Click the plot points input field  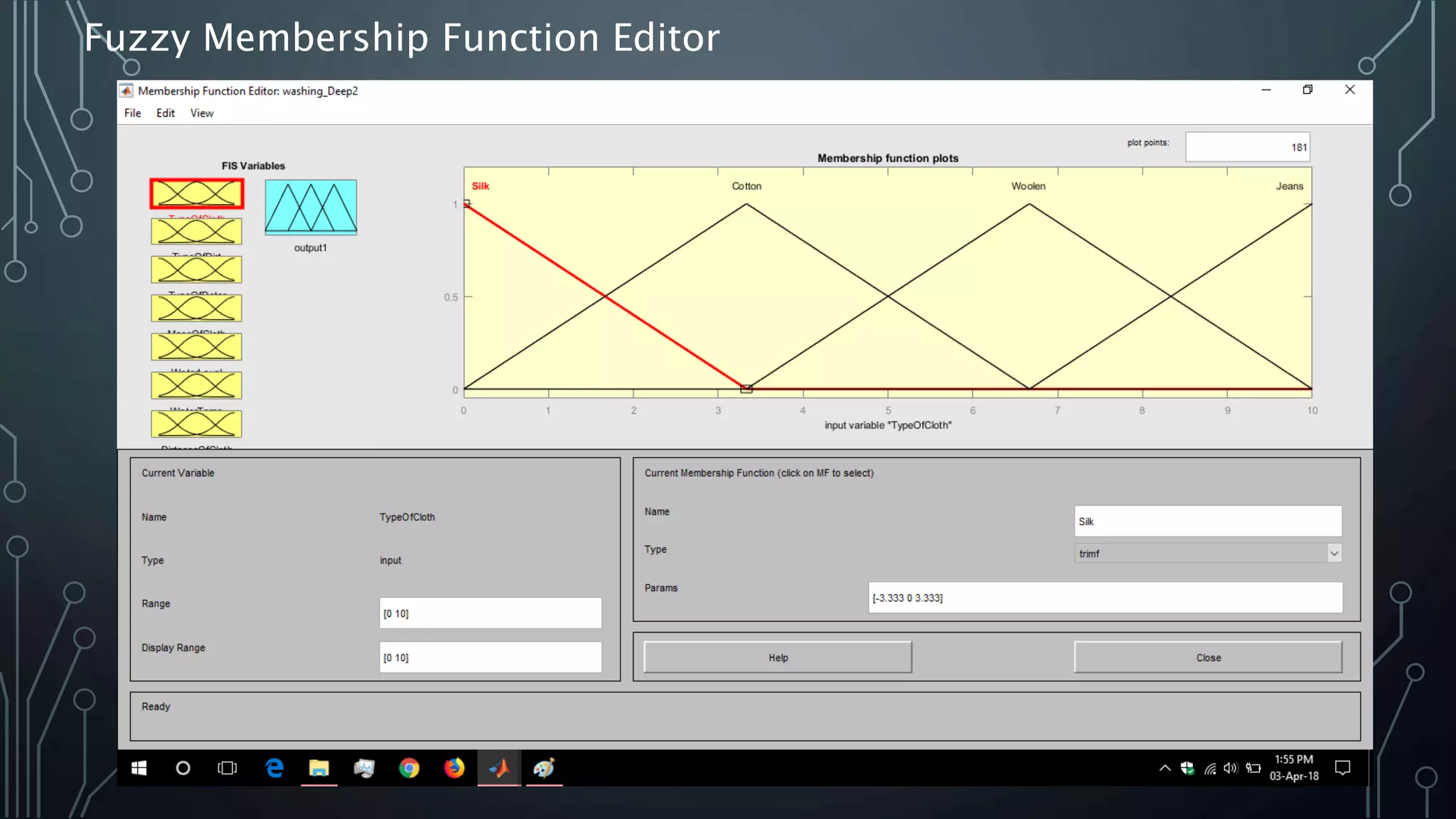(1247, 147)
